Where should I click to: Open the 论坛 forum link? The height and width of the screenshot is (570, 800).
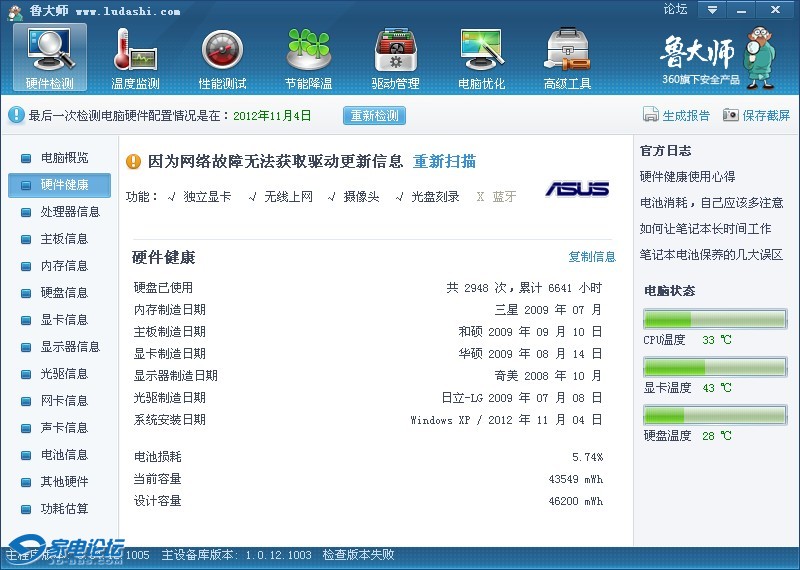point(675,10)
